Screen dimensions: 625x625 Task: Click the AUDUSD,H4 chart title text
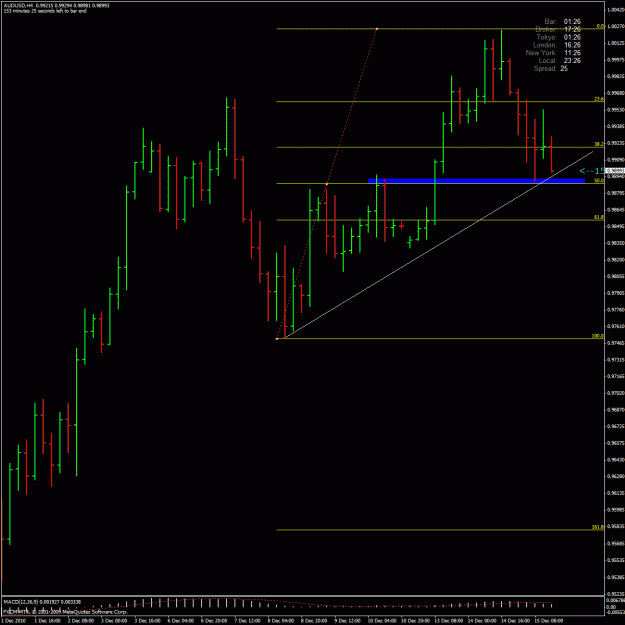(x=18, y=6)
